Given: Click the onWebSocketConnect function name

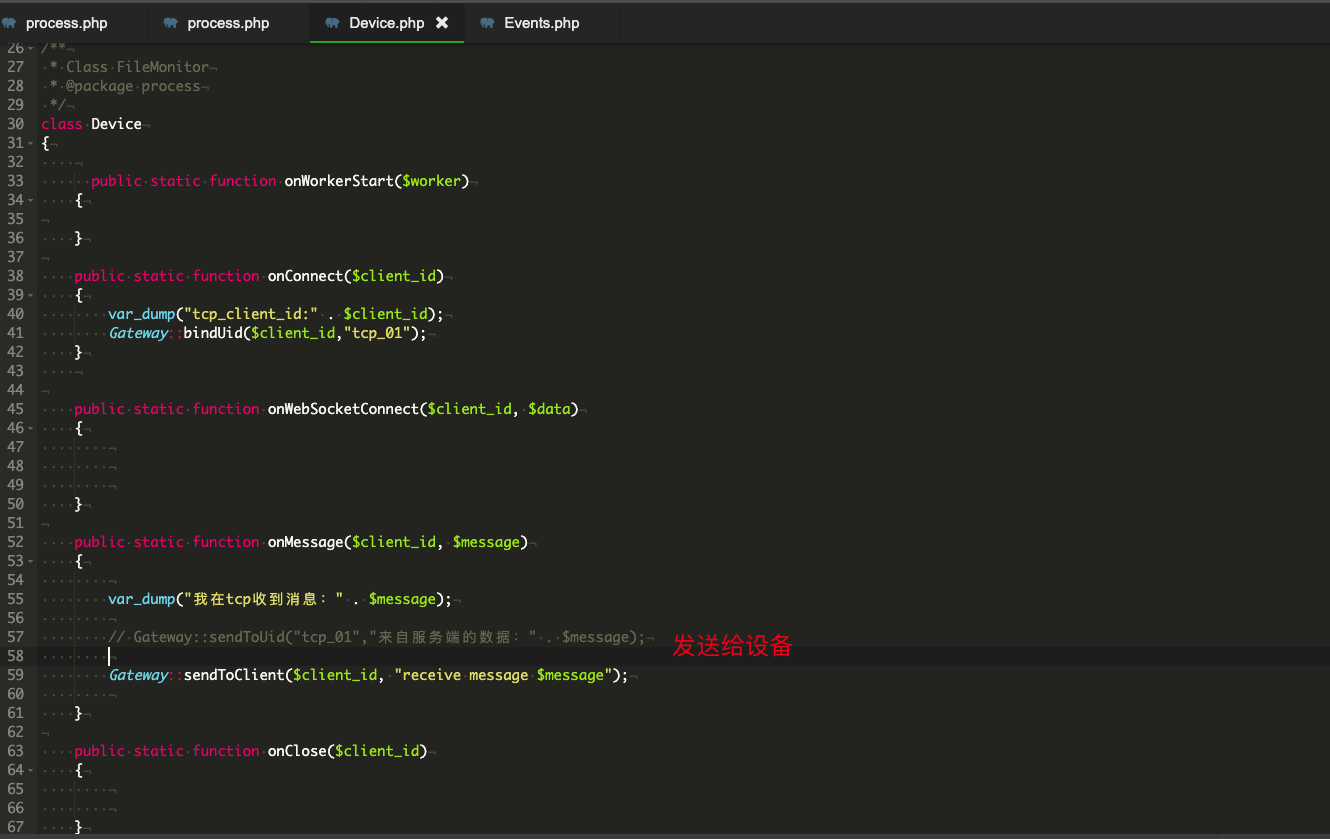Looking at the screenshot, I should (343, 409).
